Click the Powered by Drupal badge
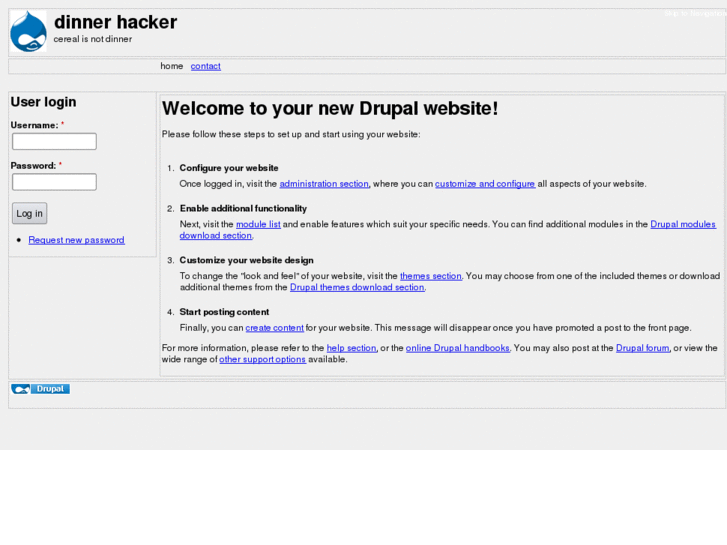This screenshot has width=727, height=545. [x=40, y=389]
